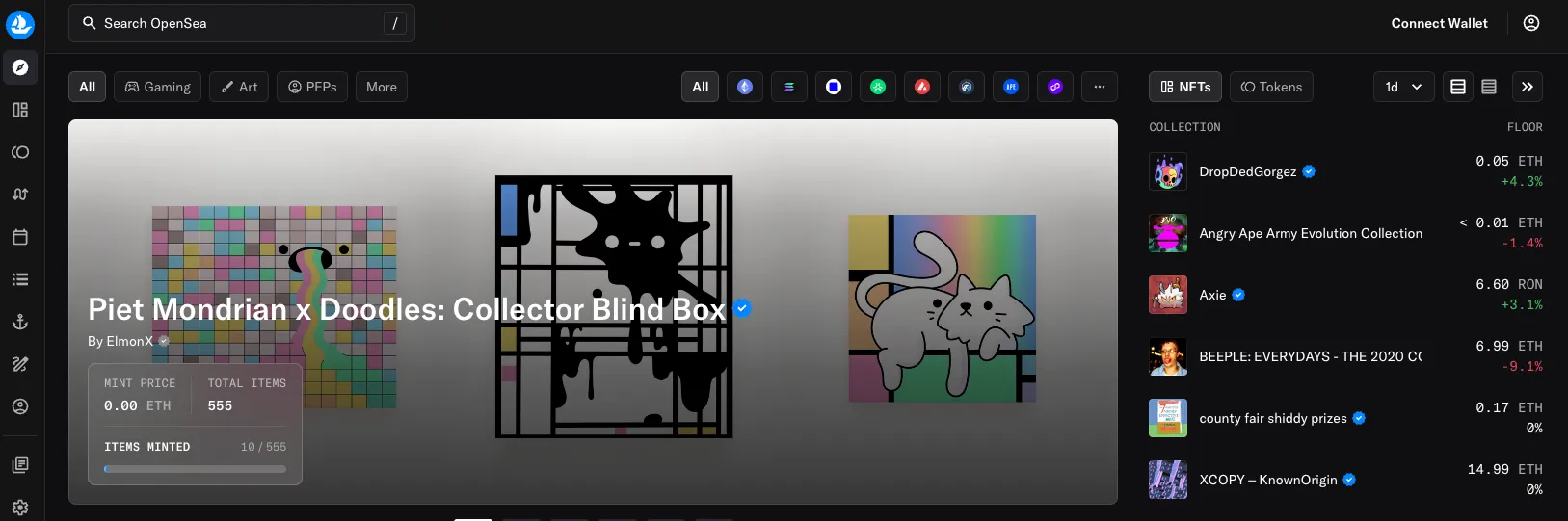Image resolution: width=1568 pixels, height=521 pixels.
Task: Click the slash shortcut key in search
Action: coord(395,23)
